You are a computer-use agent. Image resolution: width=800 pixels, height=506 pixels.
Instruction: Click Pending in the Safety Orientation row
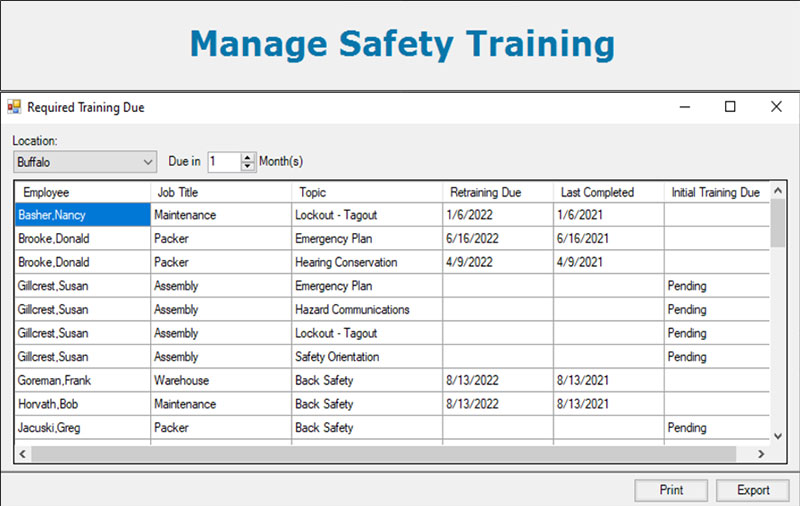click(x=716, y=357)
